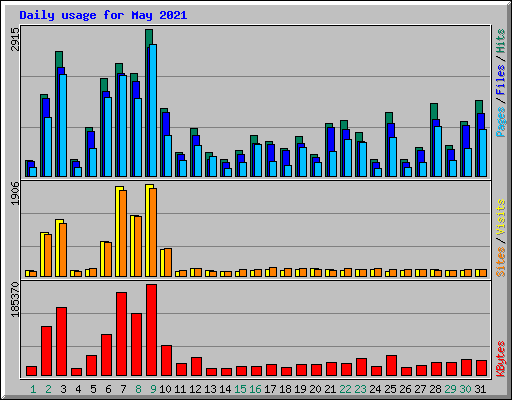Click day 12 on the x-axis
Viewport: 512px width, 400px height.
[195, 389]
